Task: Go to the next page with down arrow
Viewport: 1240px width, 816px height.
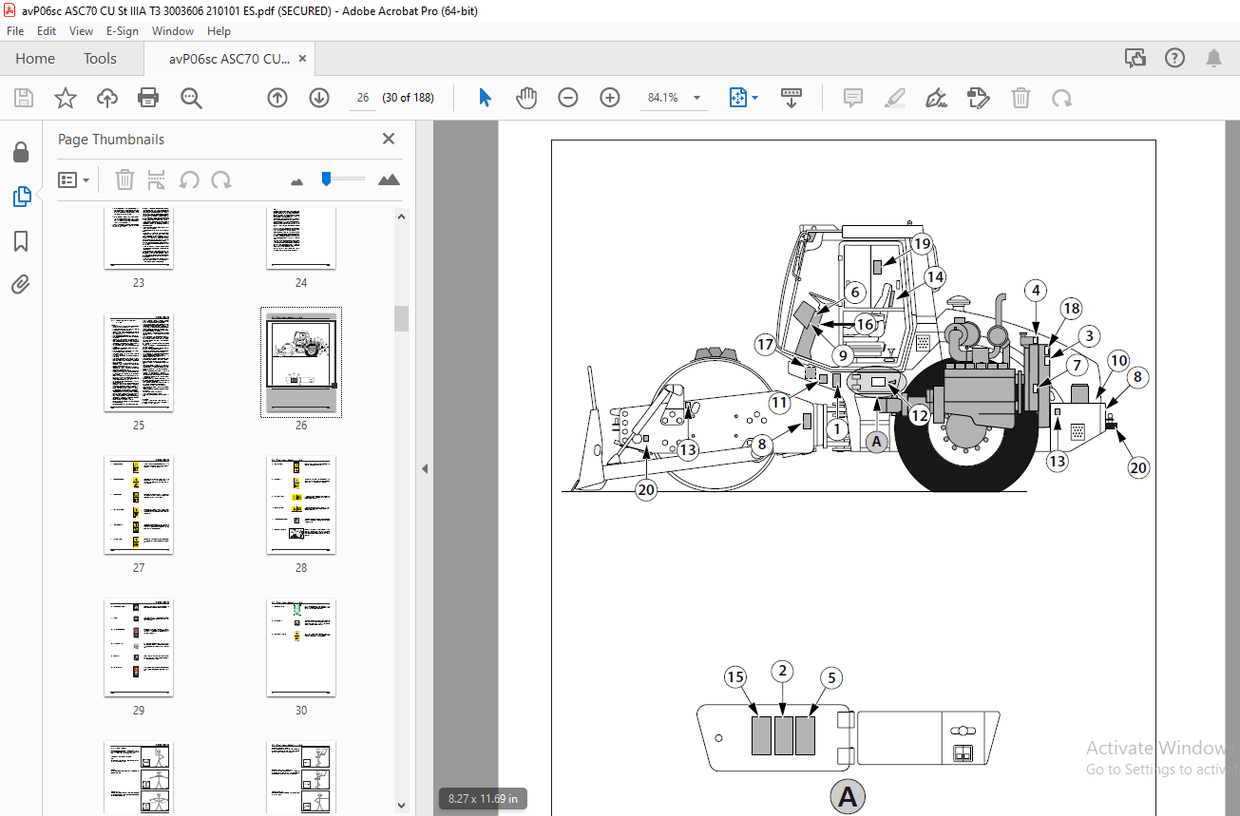Action: pos(318,97)
